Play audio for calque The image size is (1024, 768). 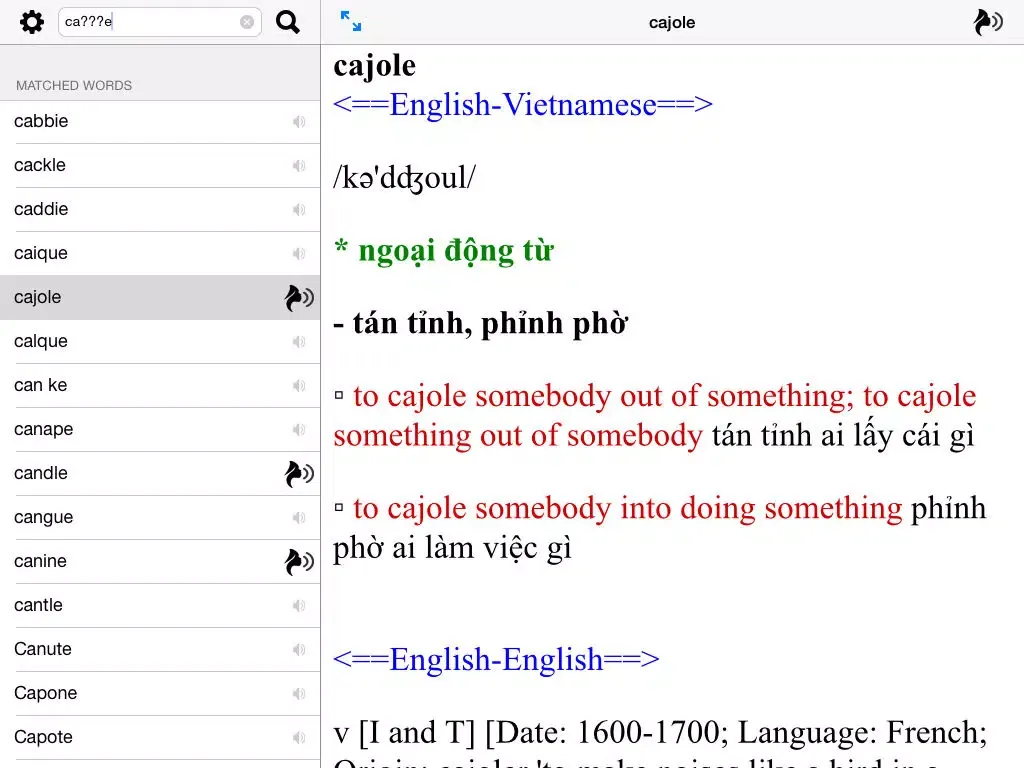click(298, 342)
